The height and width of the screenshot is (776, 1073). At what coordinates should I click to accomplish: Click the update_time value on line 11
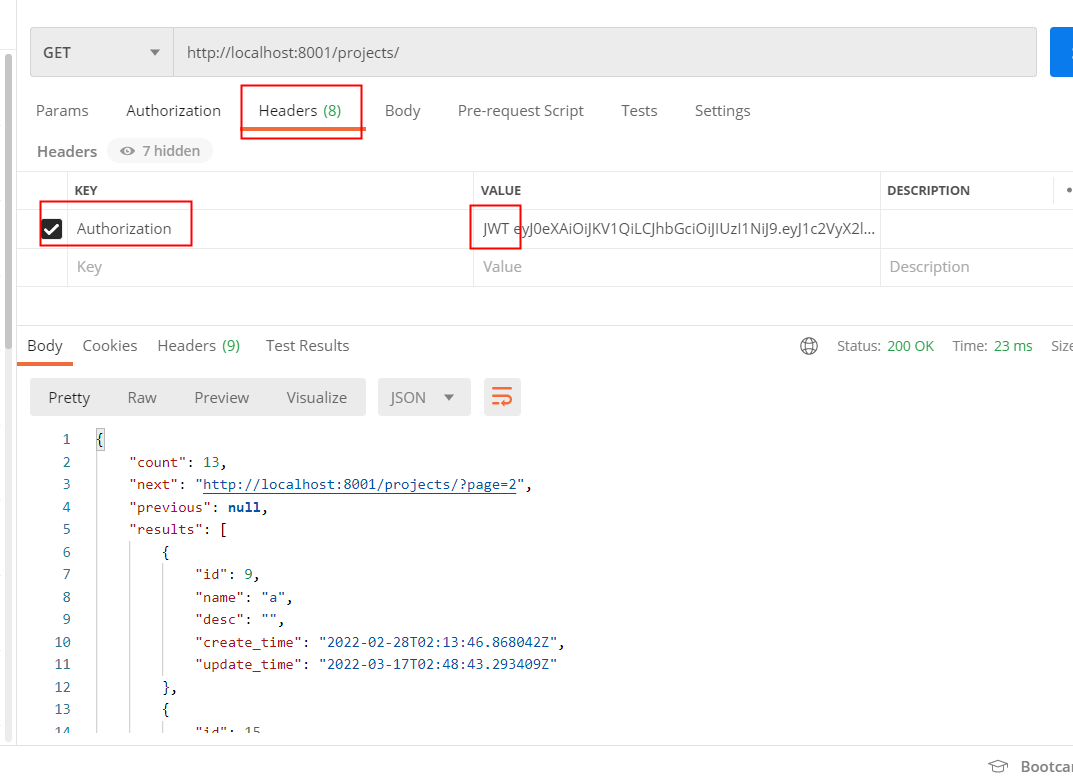438,664
